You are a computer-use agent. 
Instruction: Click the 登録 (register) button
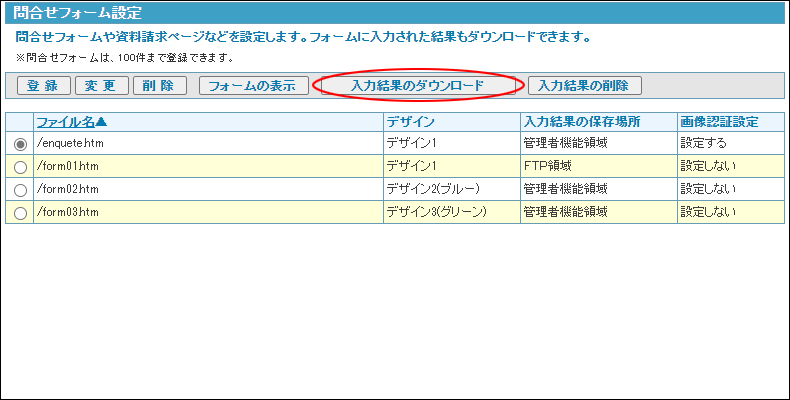click(43, 86)
